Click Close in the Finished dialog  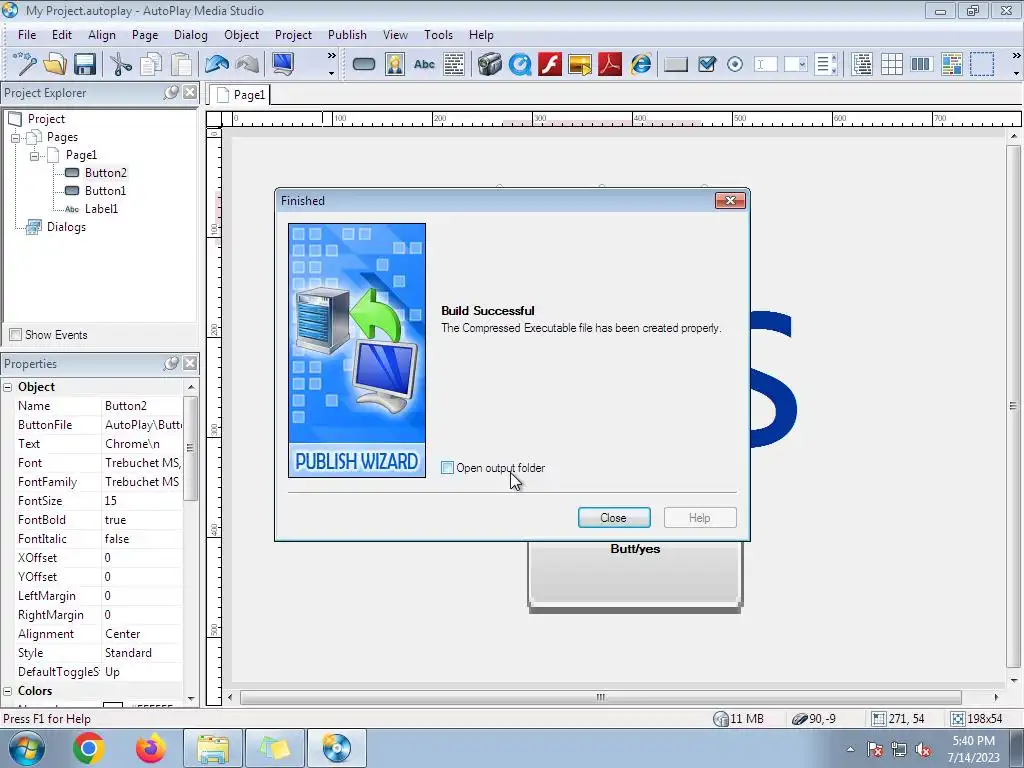click(614, 518)
